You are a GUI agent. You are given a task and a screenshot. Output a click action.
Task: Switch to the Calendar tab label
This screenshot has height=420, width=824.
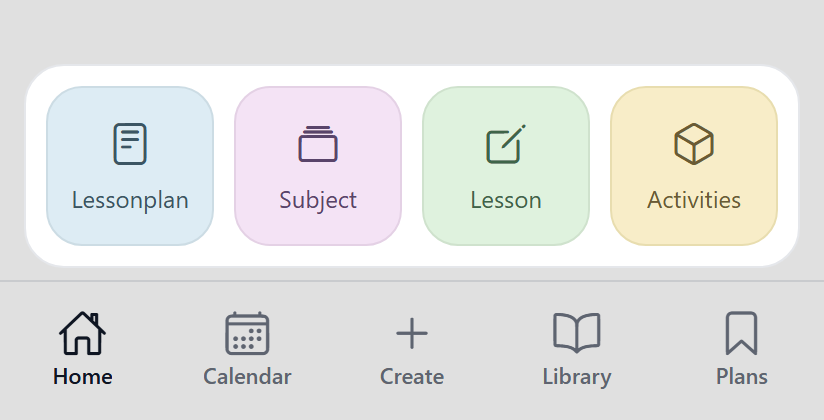[x=247, y=377]
